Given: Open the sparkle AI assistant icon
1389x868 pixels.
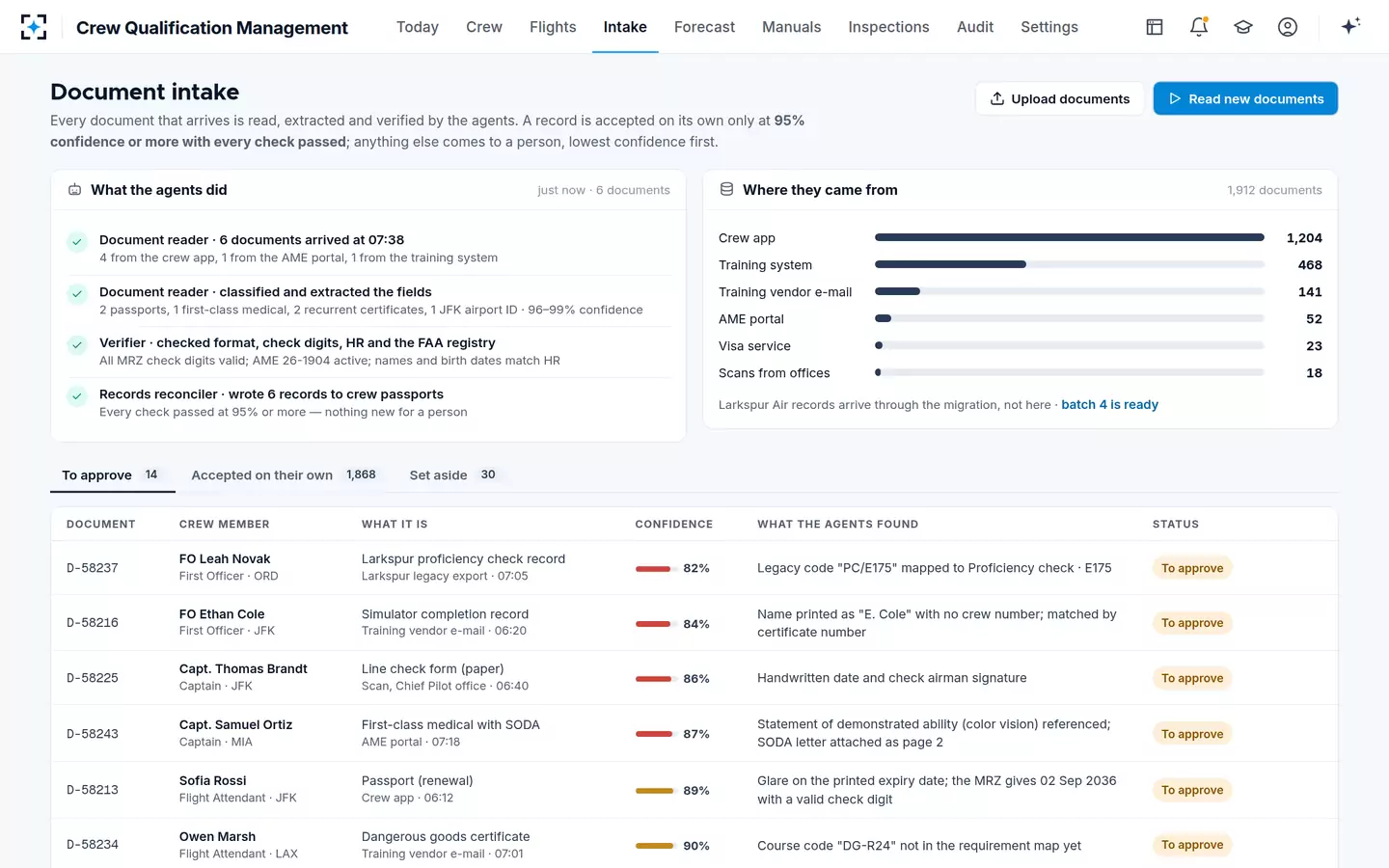Looking at the screenshot, I should 1350,26.
